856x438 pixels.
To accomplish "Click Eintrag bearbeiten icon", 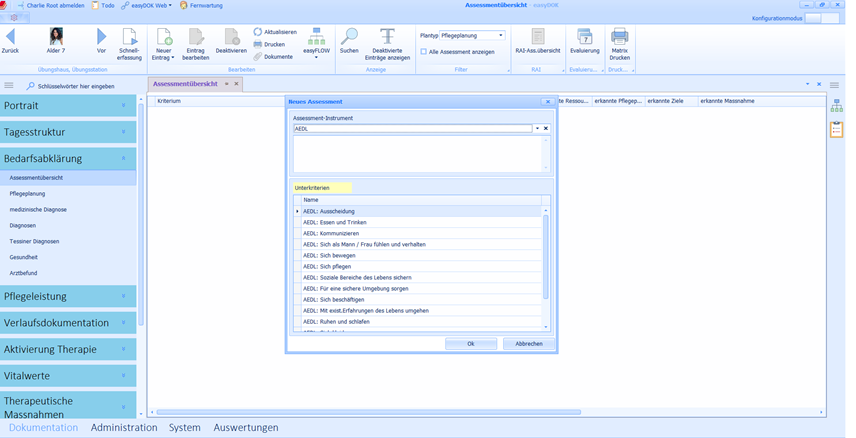I will point(195,37).
